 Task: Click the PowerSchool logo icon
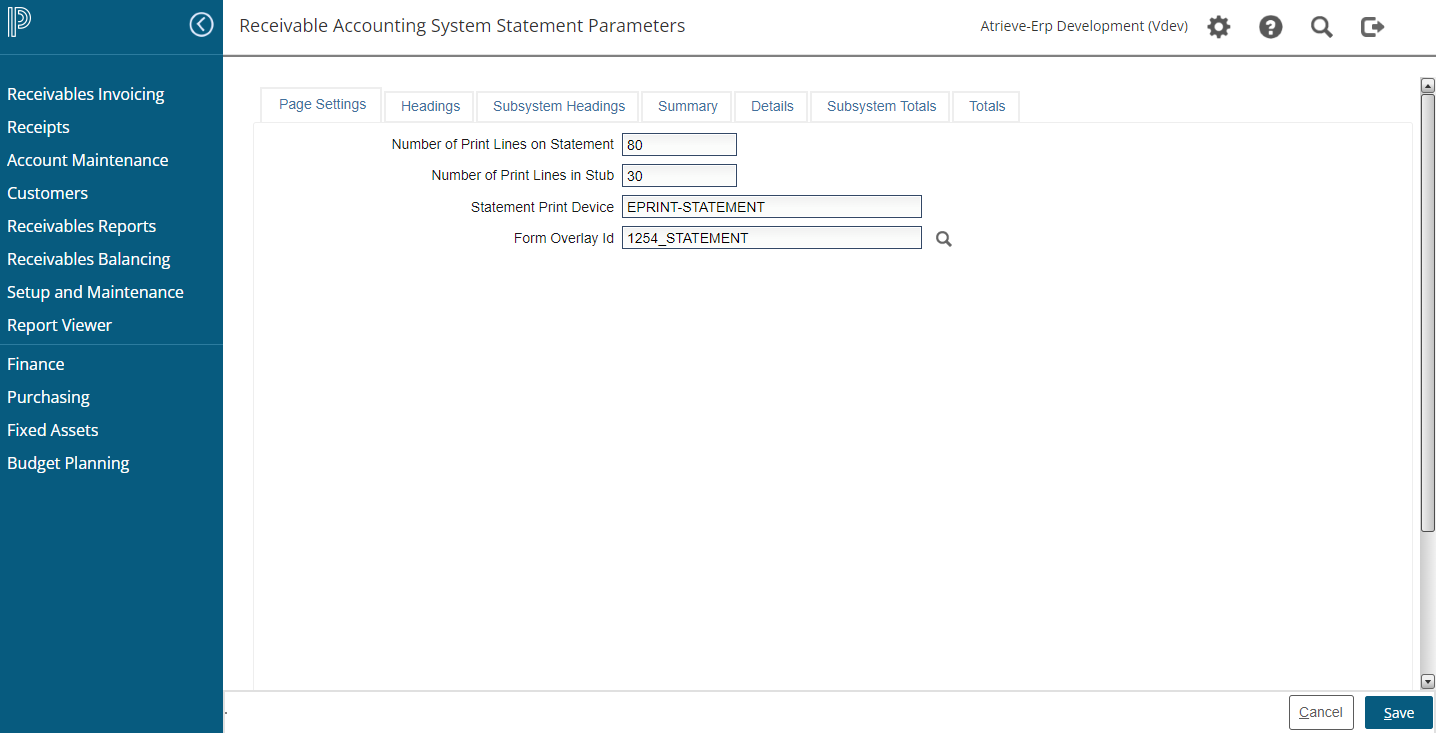(19, 24)
